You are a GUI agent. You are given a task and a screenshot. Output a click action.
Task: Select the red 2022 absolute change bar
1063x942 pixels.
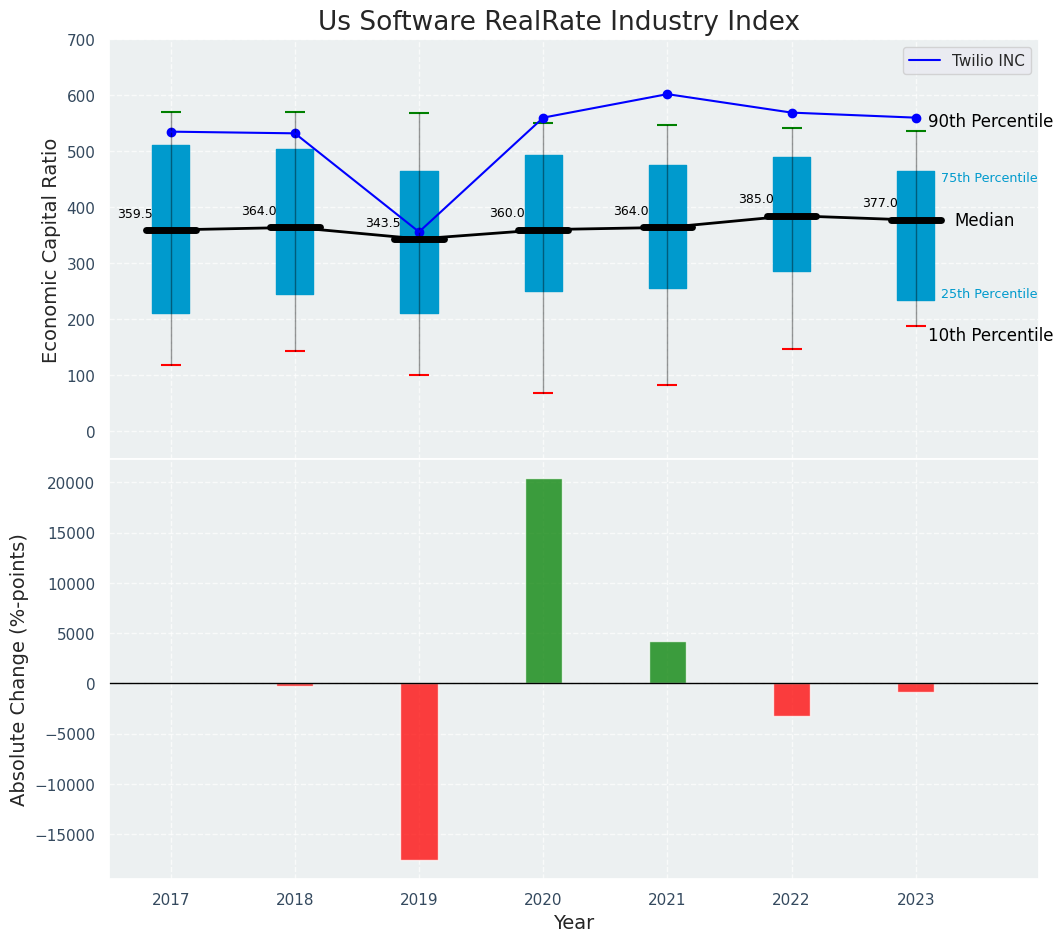coord(791,699)
